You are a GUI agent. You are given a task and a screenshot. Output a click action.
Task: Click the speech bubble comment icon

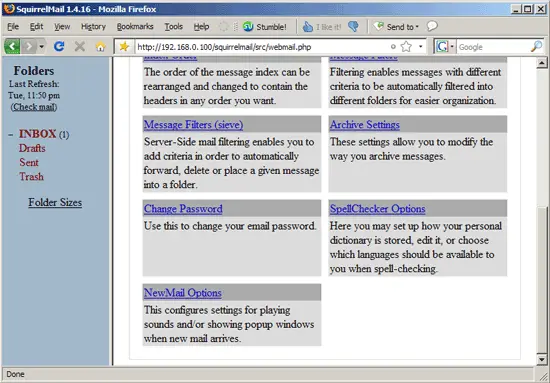pos(432,26)
